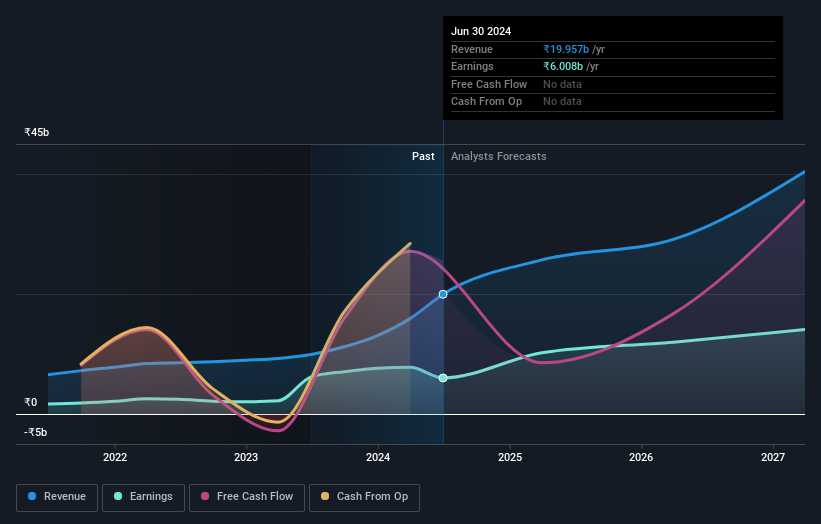Image resolution: width=821 pixels, height=524 pixels.
Task: Click the blue Revenue legend dot
Action: pyautogui.click(x=32, y=496)
